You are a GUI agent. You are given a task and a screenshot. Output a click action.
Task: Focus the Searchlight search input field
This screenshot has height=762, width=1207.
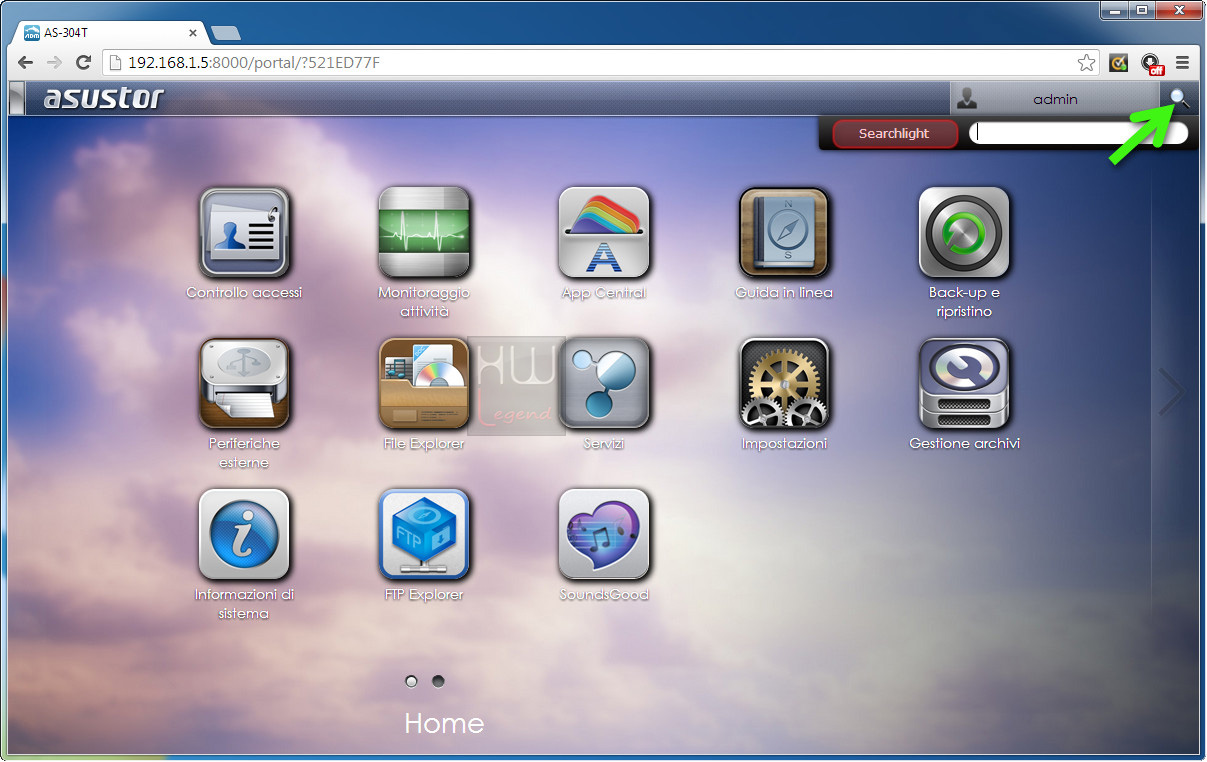[1078, 133]
